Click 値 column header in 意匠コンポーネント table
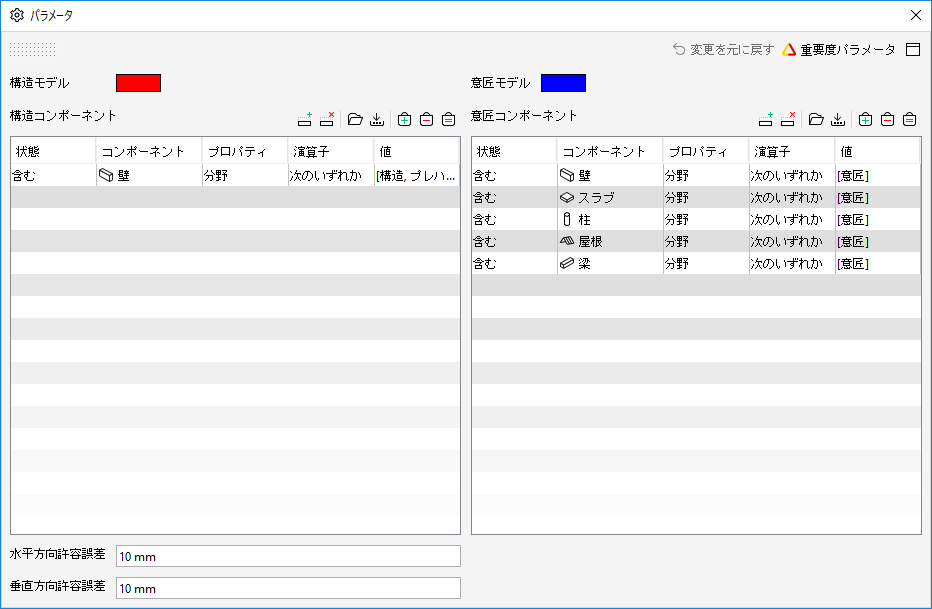932x609 pixels. (x=879, y=152)
